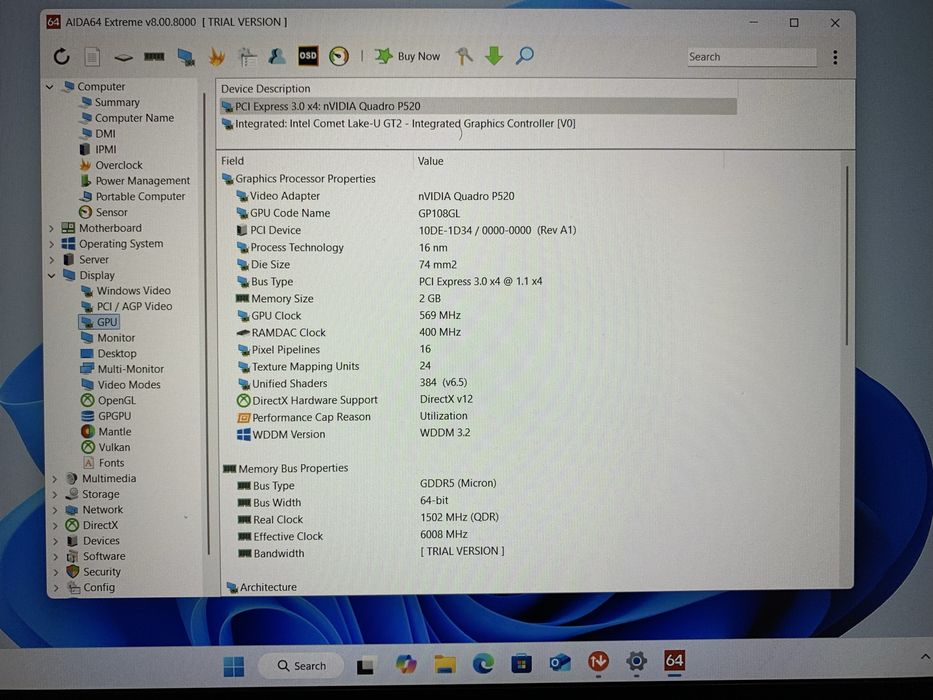
Task: Open the tools hammer icon
Action: (464, 57)
